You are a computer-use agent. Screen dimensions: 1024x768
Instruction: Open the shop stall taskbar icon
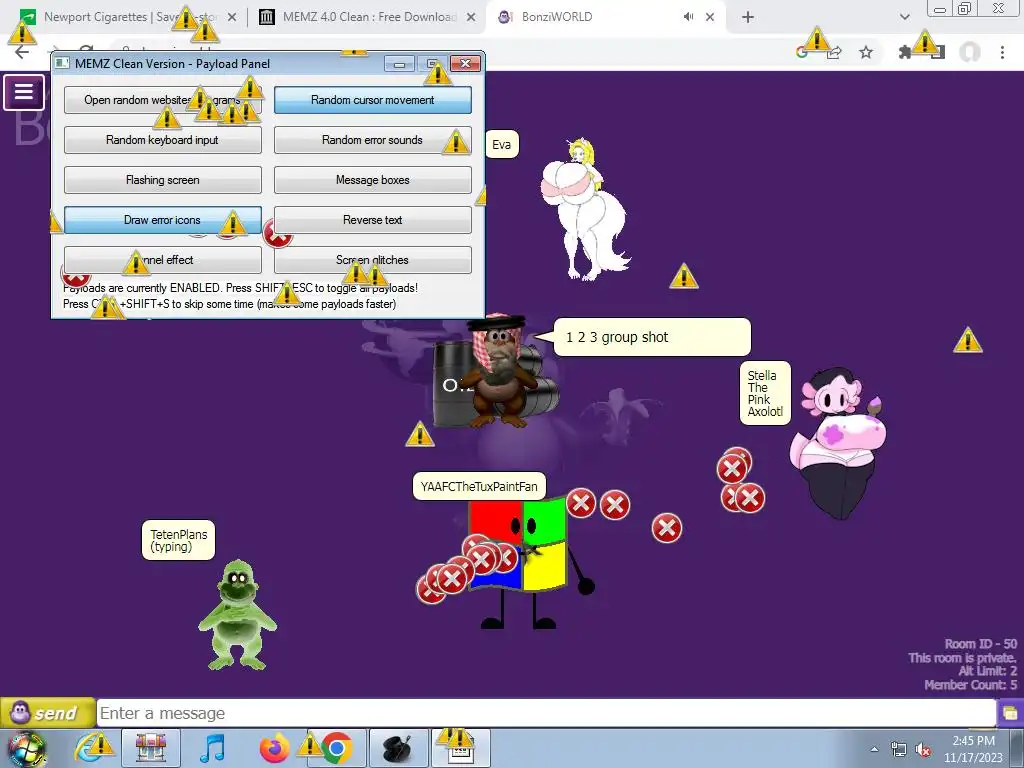click(x=151, y=748)
